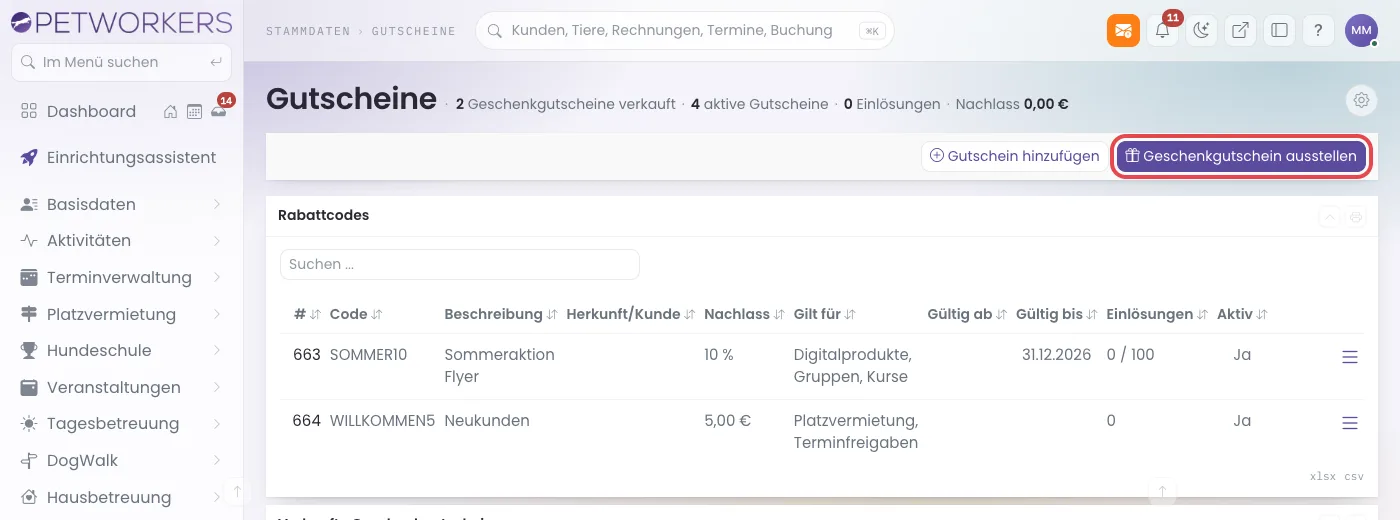Open notifications bell with 11 badge

click(1162, 30)
